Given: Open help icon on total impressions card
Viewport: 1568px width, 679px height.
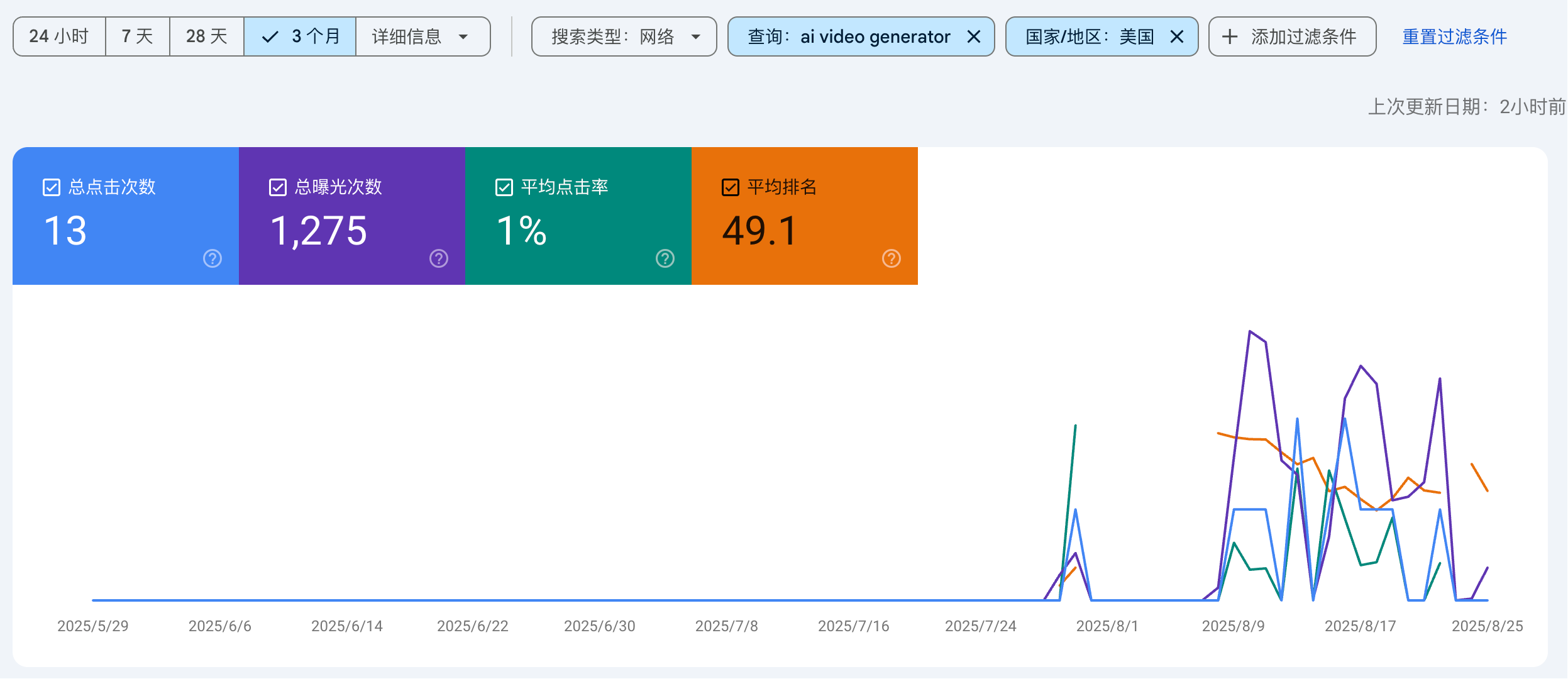Looking at the screenshot, I should coord(439,258).
